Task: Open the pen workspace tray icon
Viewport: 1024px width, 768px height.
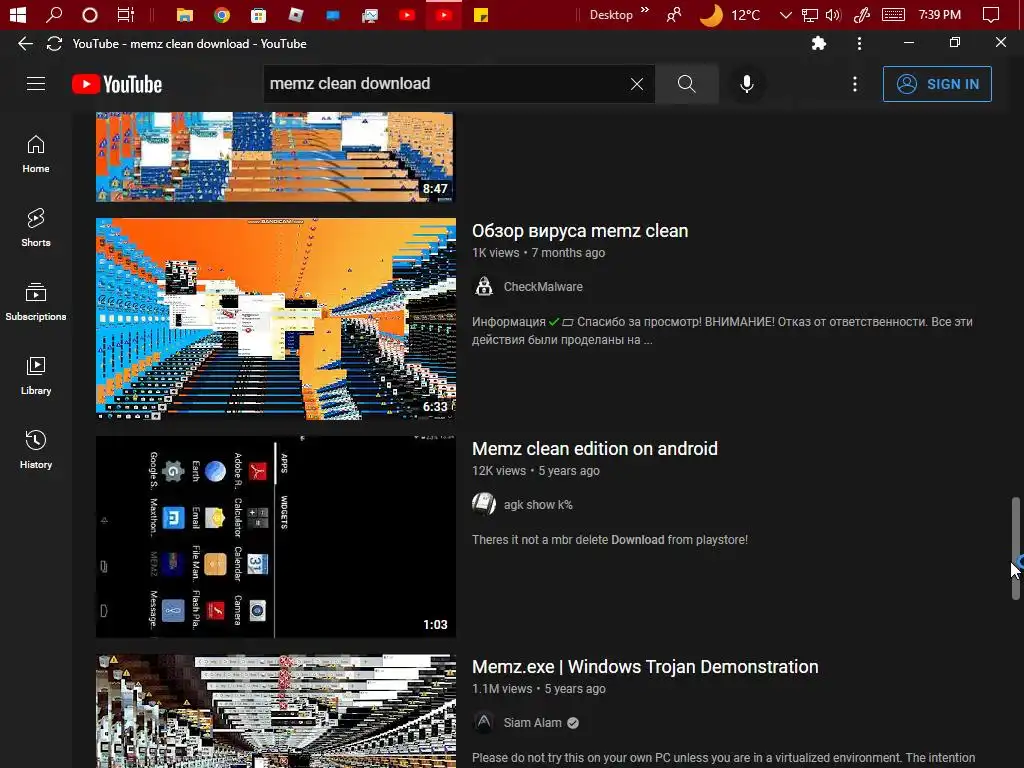Action: pyautogui.click(x=861, y=14)
